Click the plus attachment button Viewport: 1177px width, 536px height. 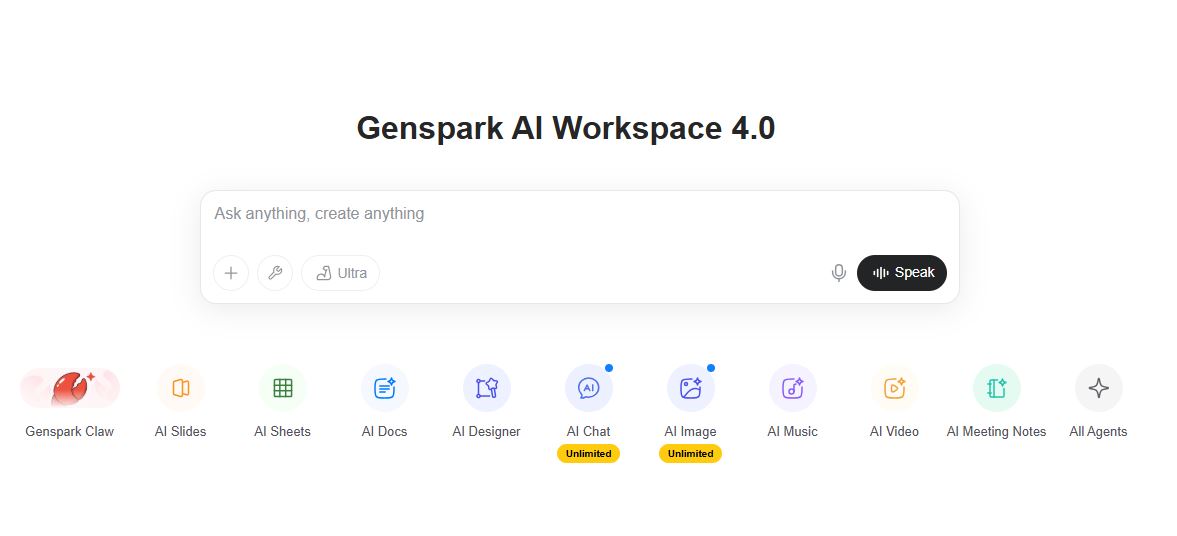pyautogui.click(x=231, y=273)
